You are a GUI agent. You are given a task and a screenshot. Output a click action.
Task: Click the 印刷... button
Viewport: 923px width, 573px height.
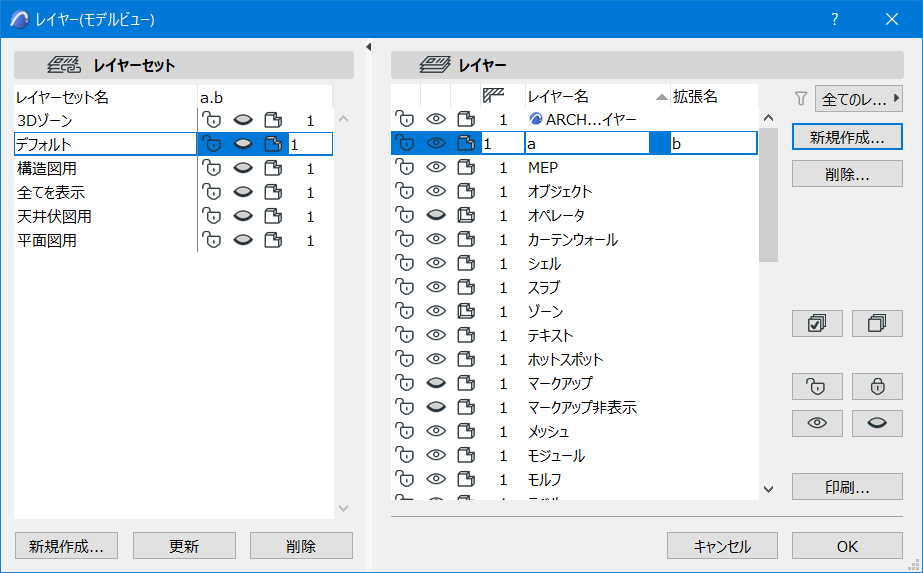click(x=847, y=486)
